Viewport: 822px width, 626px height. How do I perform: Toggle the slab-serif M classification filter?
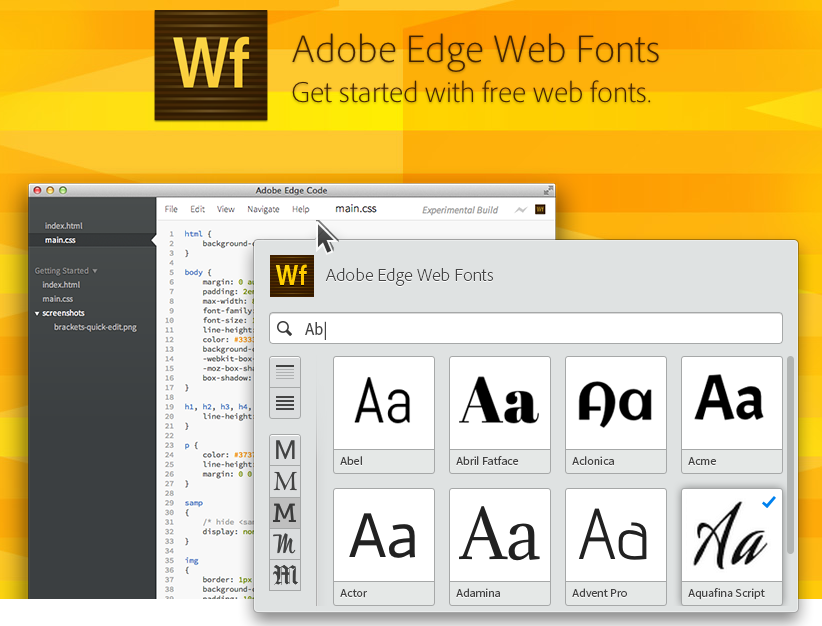coord(285,513)
